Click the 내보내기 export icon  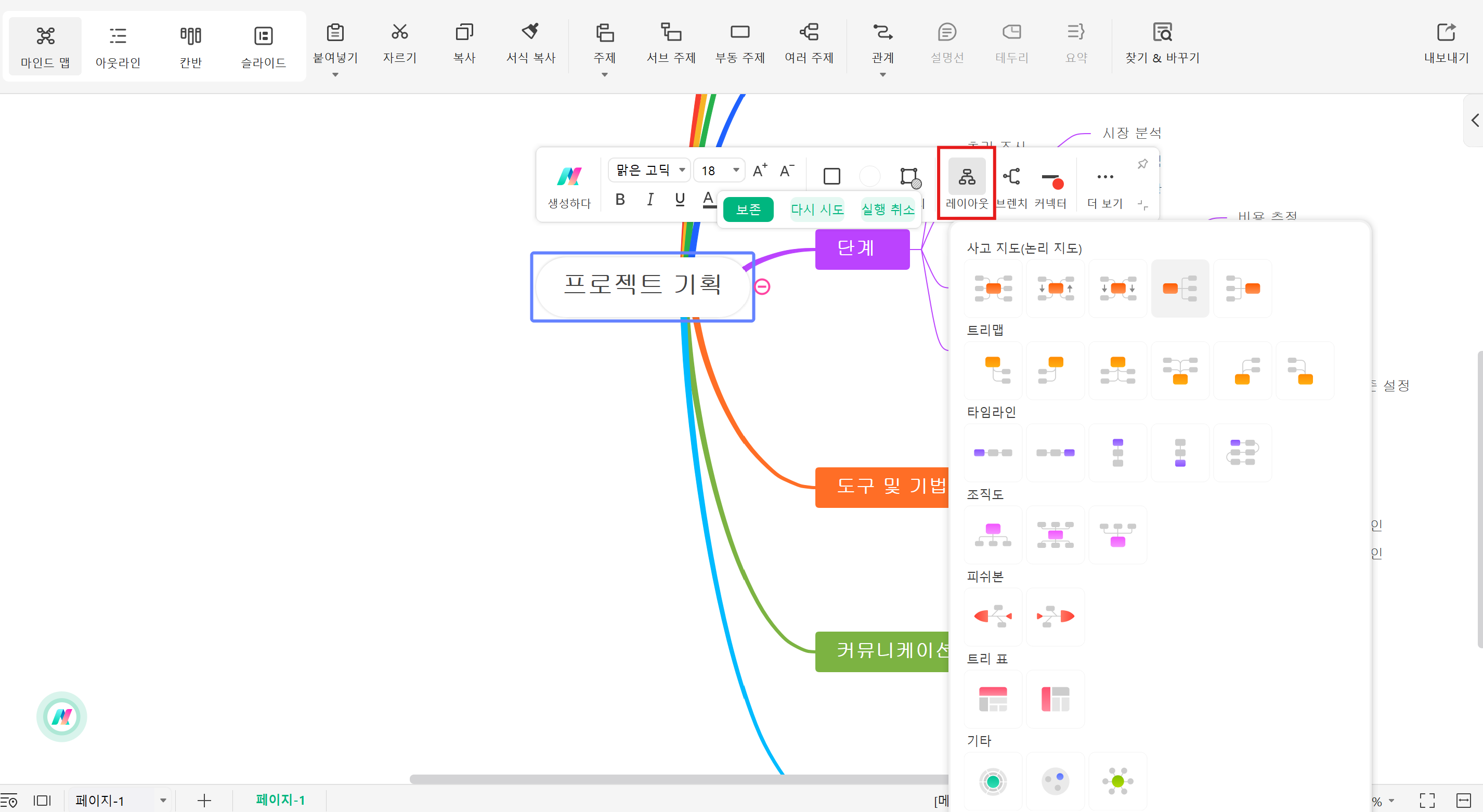coord(1446,32)
